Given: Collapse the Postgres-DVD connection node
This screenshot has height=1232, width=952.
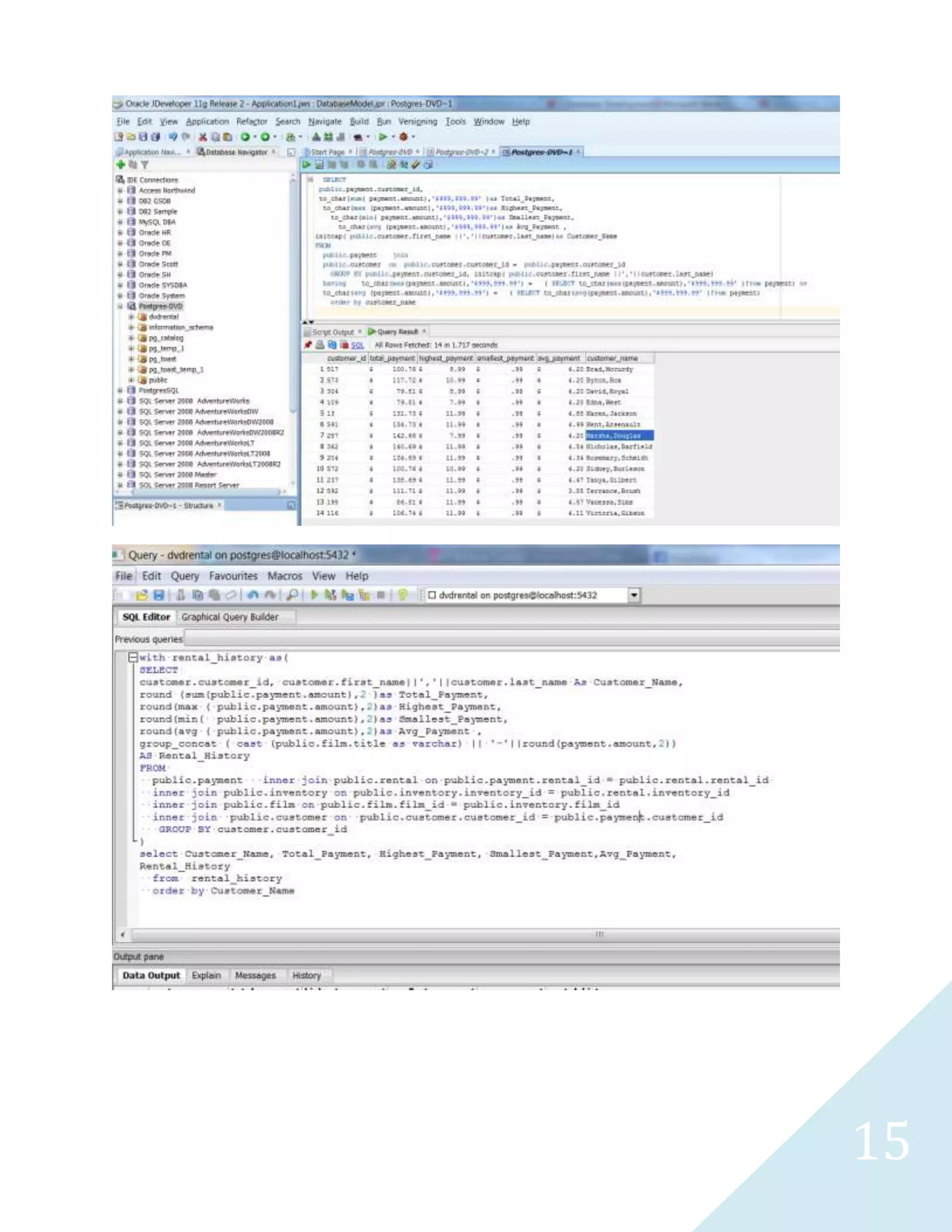Looking at the screenshot, I should (120, 306).
